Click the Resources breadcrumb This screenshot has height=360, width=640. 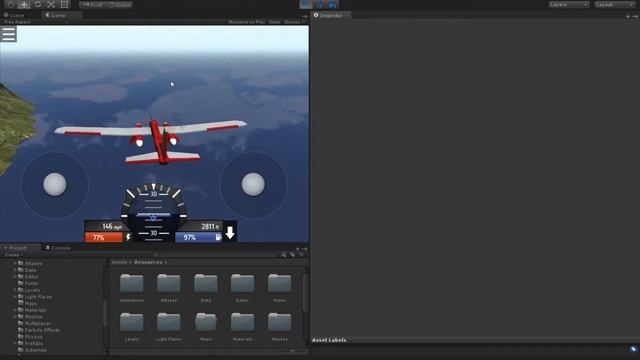(148, 262)
